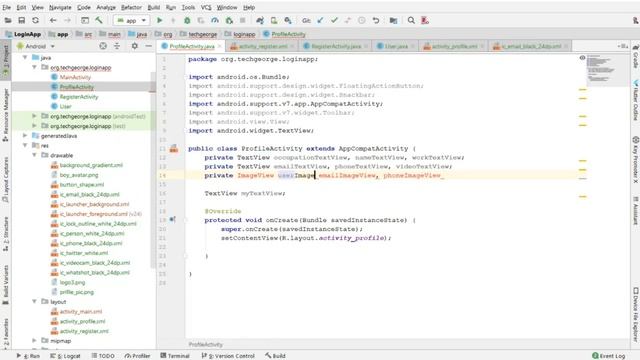Click the Make Project hammer icon
Image resolution: width=640 pixels, height=360 pixels.
[x=99, y=20]
